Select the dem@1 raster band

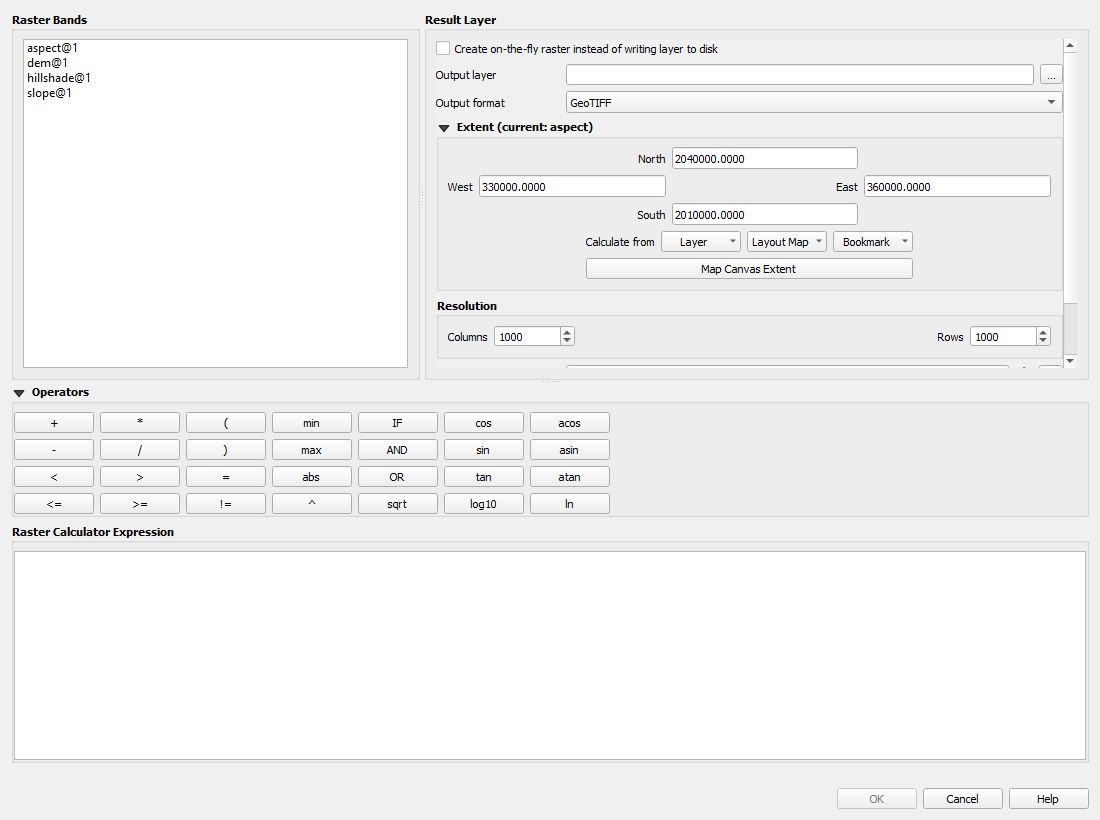(x=48, y=63)
